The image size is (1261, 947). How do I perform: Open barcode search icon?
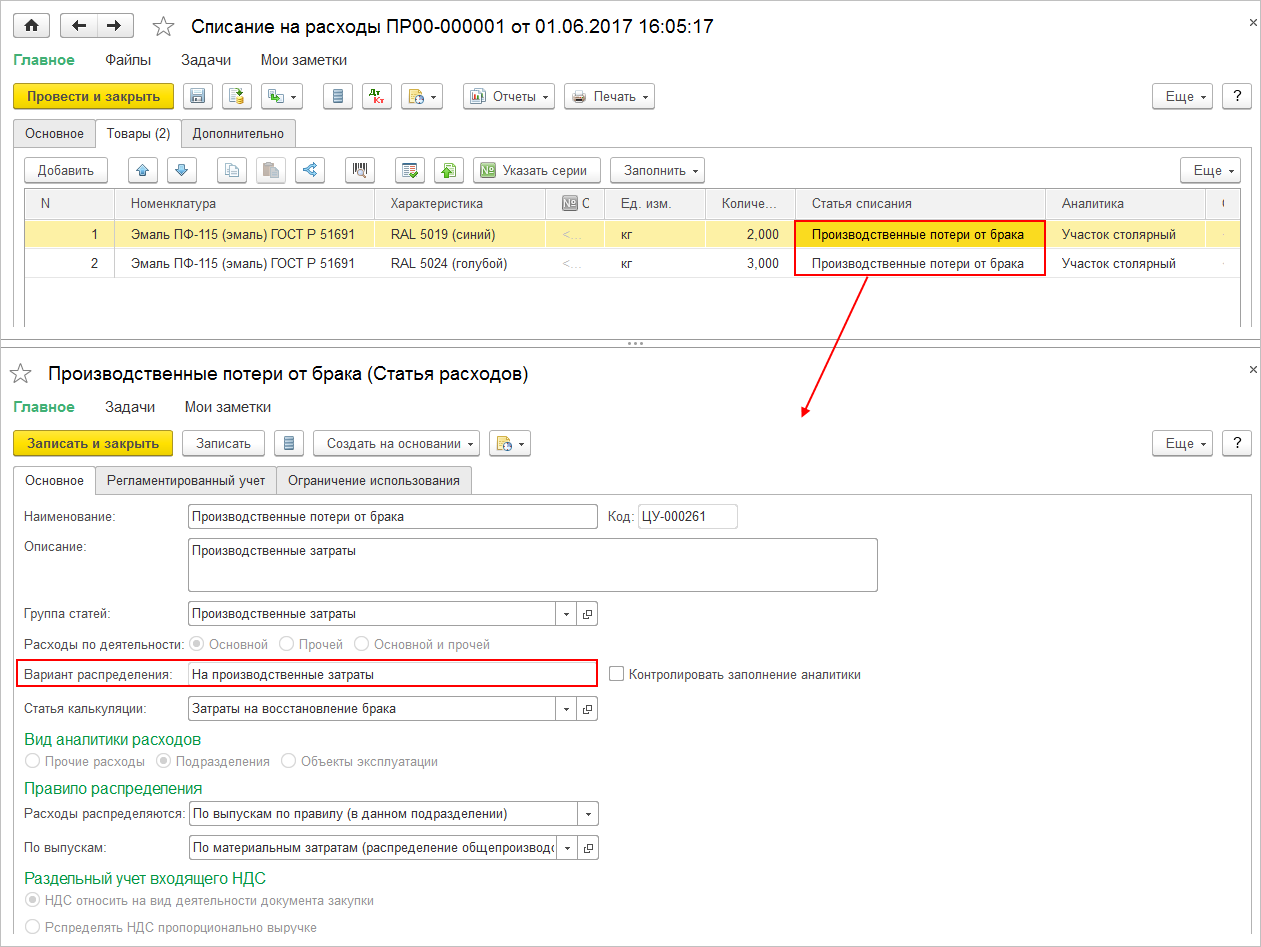[x=360, y=170]
